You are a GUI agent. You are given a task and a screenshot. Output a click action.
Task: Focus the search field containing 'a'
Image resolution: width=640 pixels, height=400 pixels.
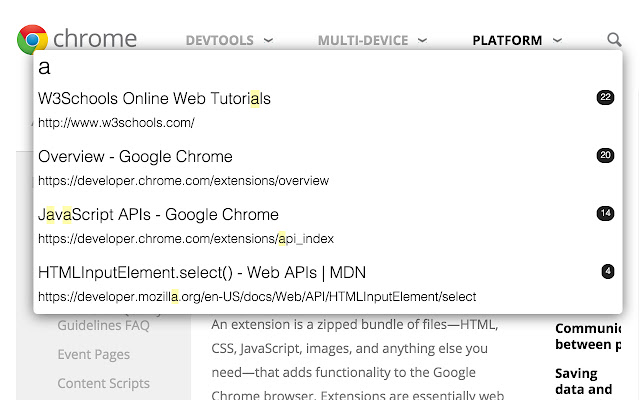[328, 67]
